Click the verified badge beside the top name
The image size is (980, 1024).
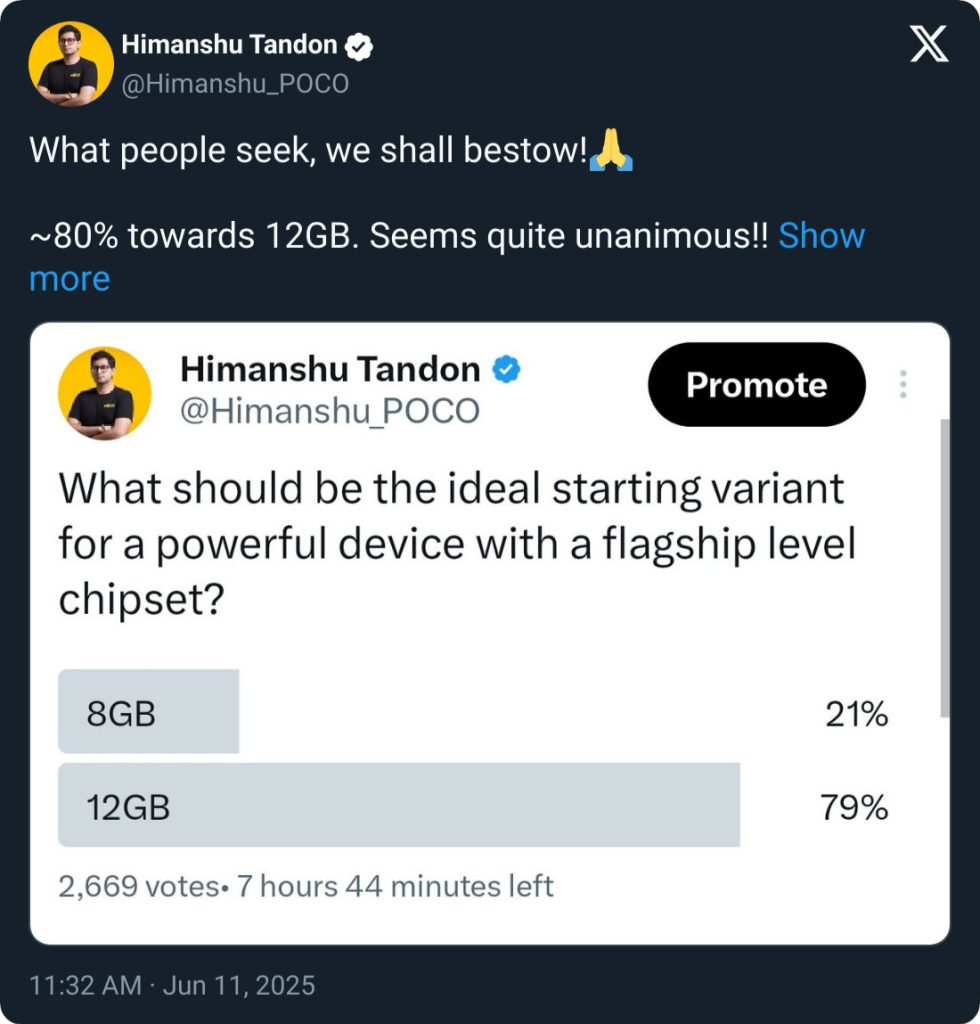[359, 45]
